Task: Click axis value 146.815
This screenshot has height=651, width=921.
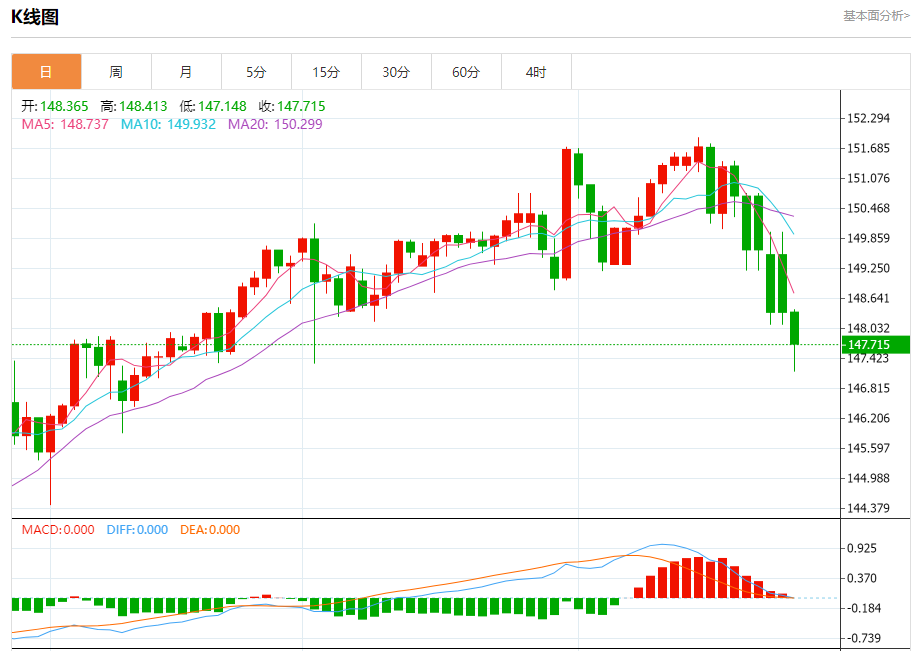Action: coord(868,388)
